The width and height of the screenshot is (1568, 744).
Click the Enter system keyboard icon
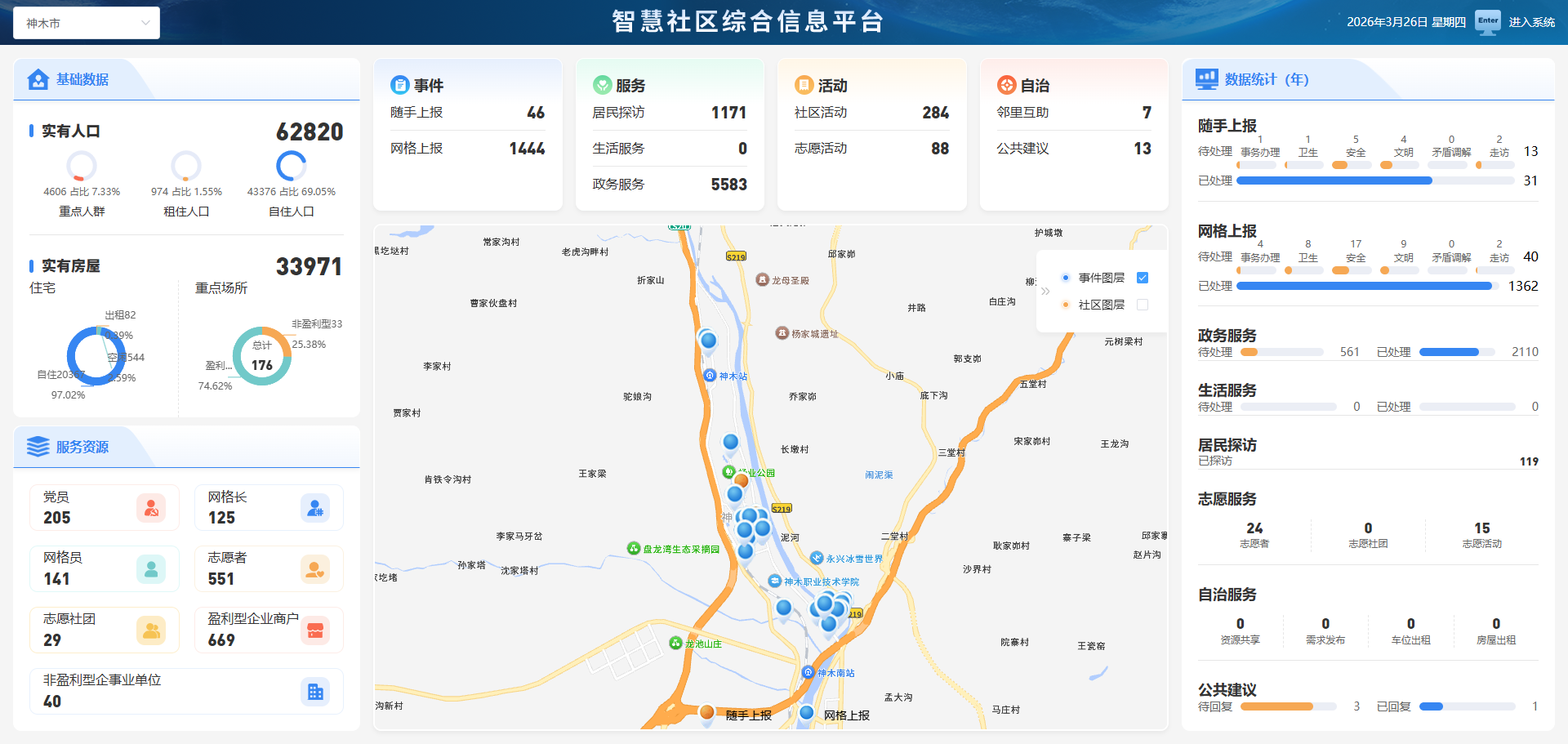tap(1487, 22)
